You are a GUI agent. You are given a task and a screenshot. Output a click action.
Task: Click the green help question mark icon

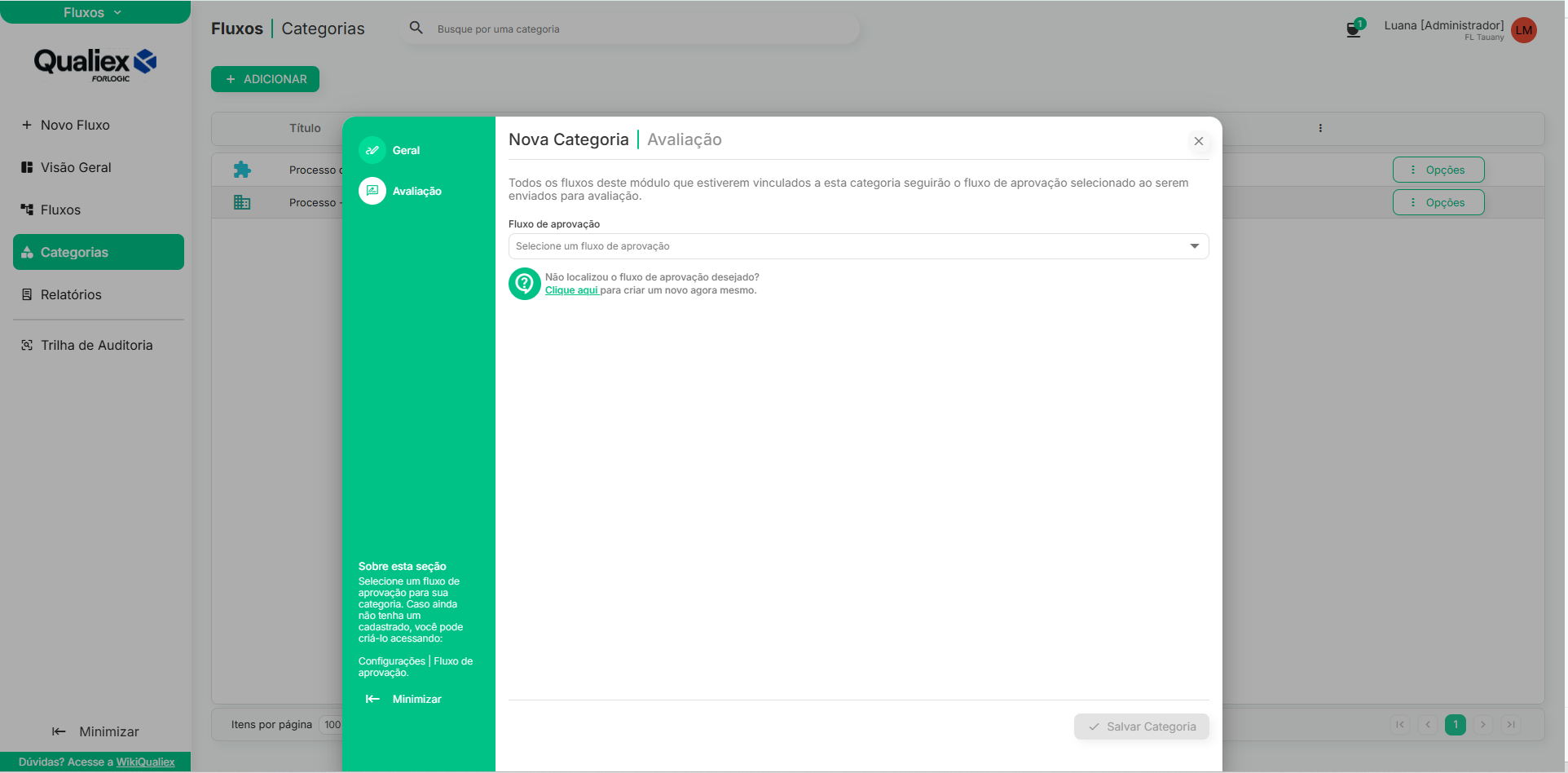(524, 284)
